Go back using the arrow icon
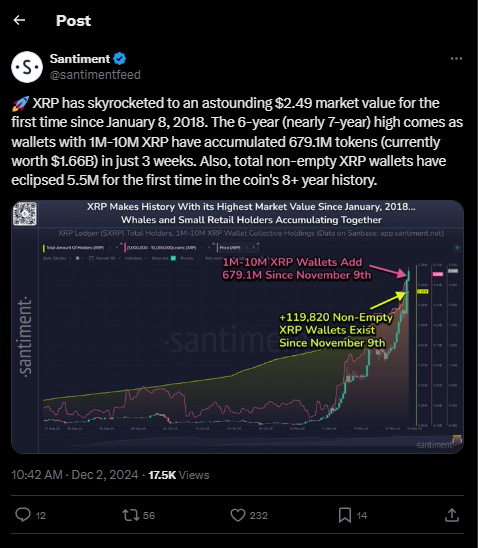Image resolution: width=478 pixels, height=548 pixels. tap(19, 20)
